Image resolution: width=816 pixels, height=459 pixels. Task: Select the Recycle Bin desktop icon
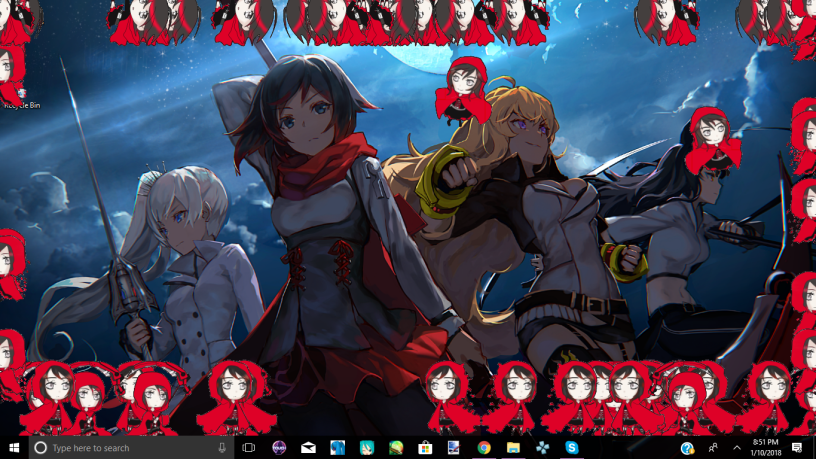click(21, 99)
